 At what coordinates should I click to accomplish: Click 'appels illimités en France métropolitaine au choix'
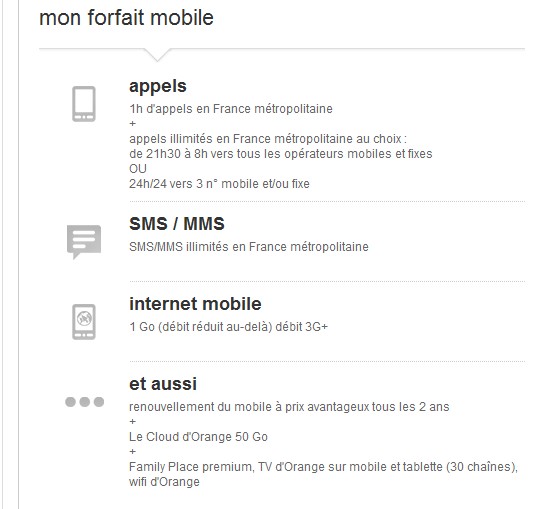(x=268, y=139)
